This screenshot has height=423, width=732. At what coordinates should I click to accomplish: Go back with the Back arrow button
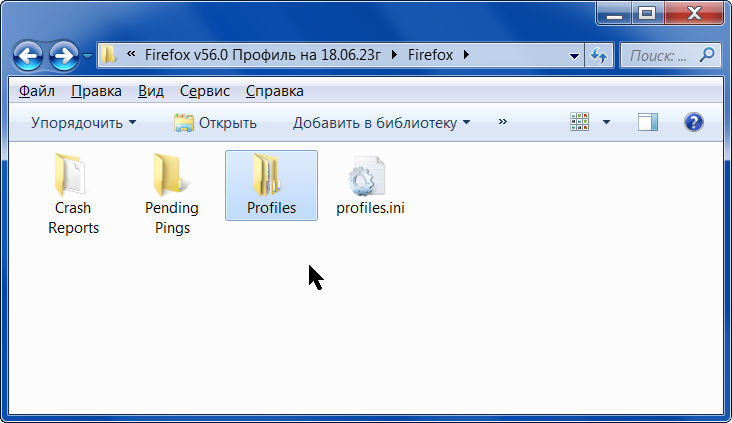point(28,56)
